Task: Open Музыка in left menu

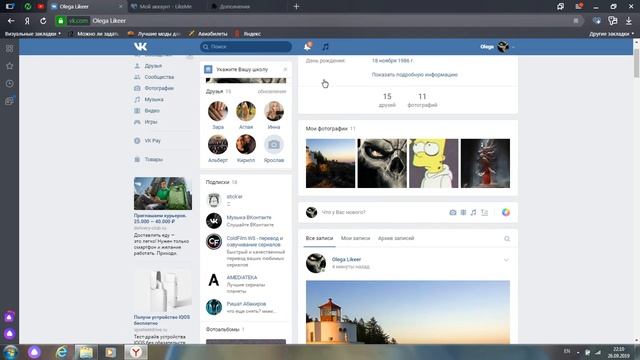Action: [154, 100]
